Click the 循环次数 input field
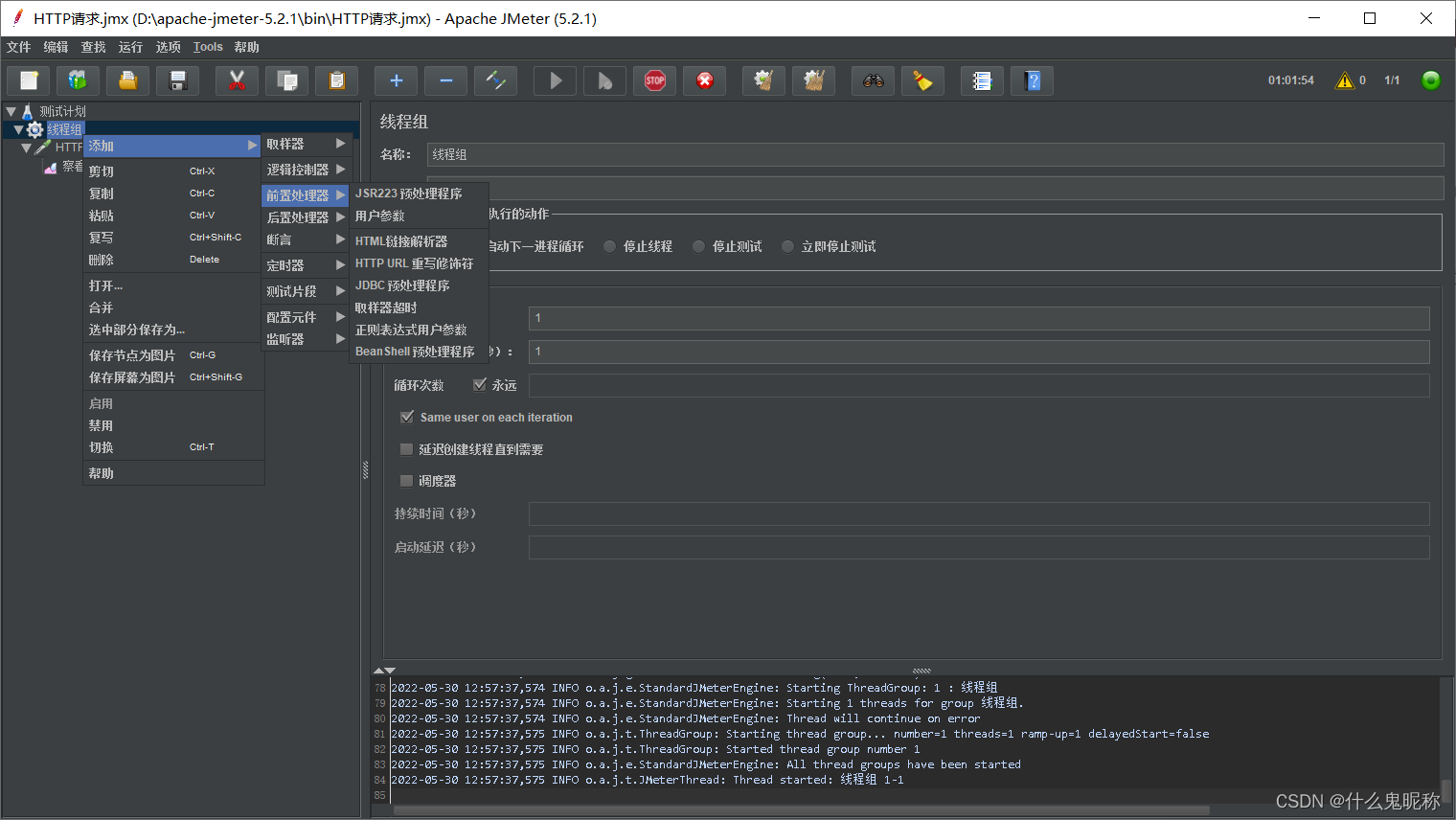The height and width of the screenshot is (820, 1456). [x=979, y=385]
